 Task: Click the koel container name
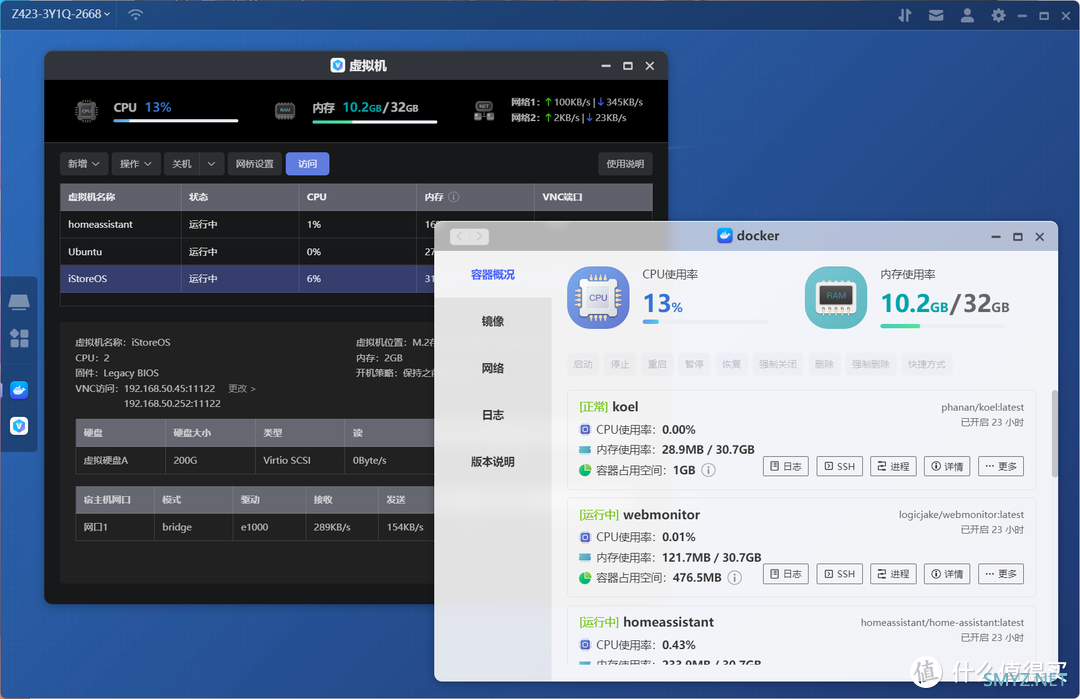[625, 407]
